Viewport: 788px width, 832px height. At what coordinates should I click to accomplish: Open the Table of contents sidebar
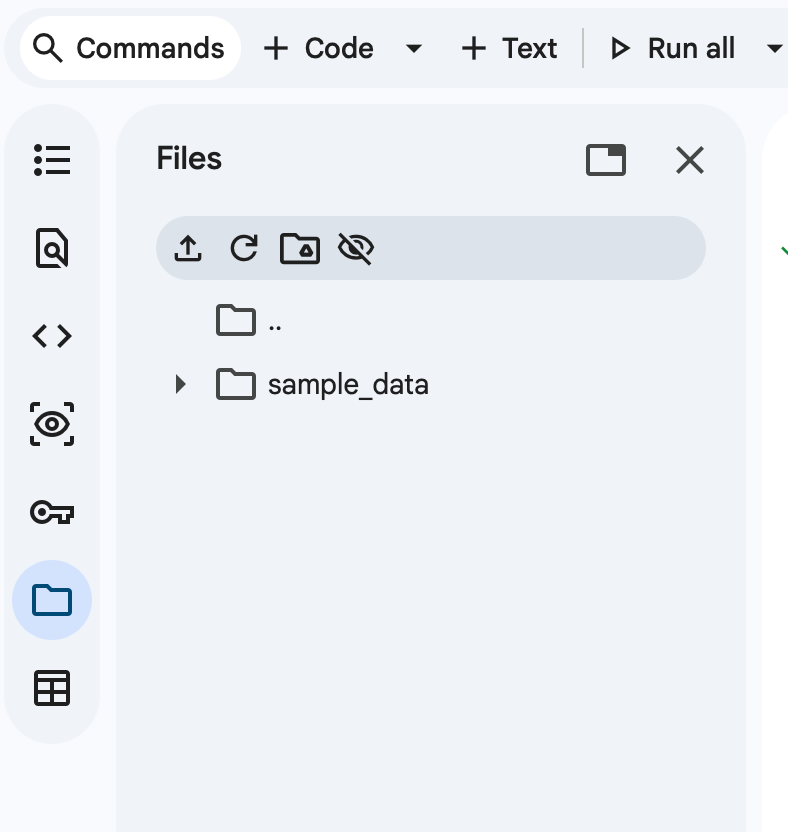pyautogui.click(x=52, y=160)
